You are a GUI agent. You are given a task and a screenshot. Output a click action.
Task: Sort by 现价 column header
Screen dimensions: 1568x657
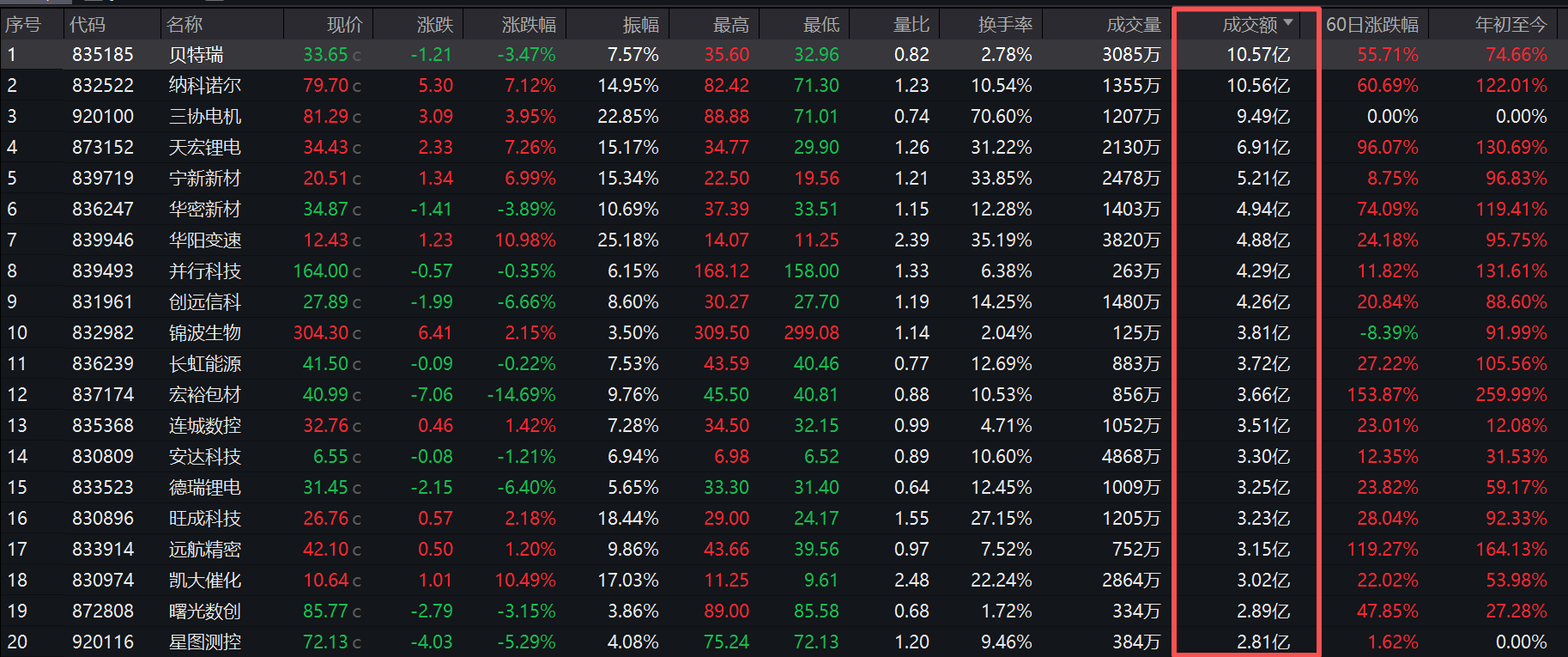tap(345, 25)
